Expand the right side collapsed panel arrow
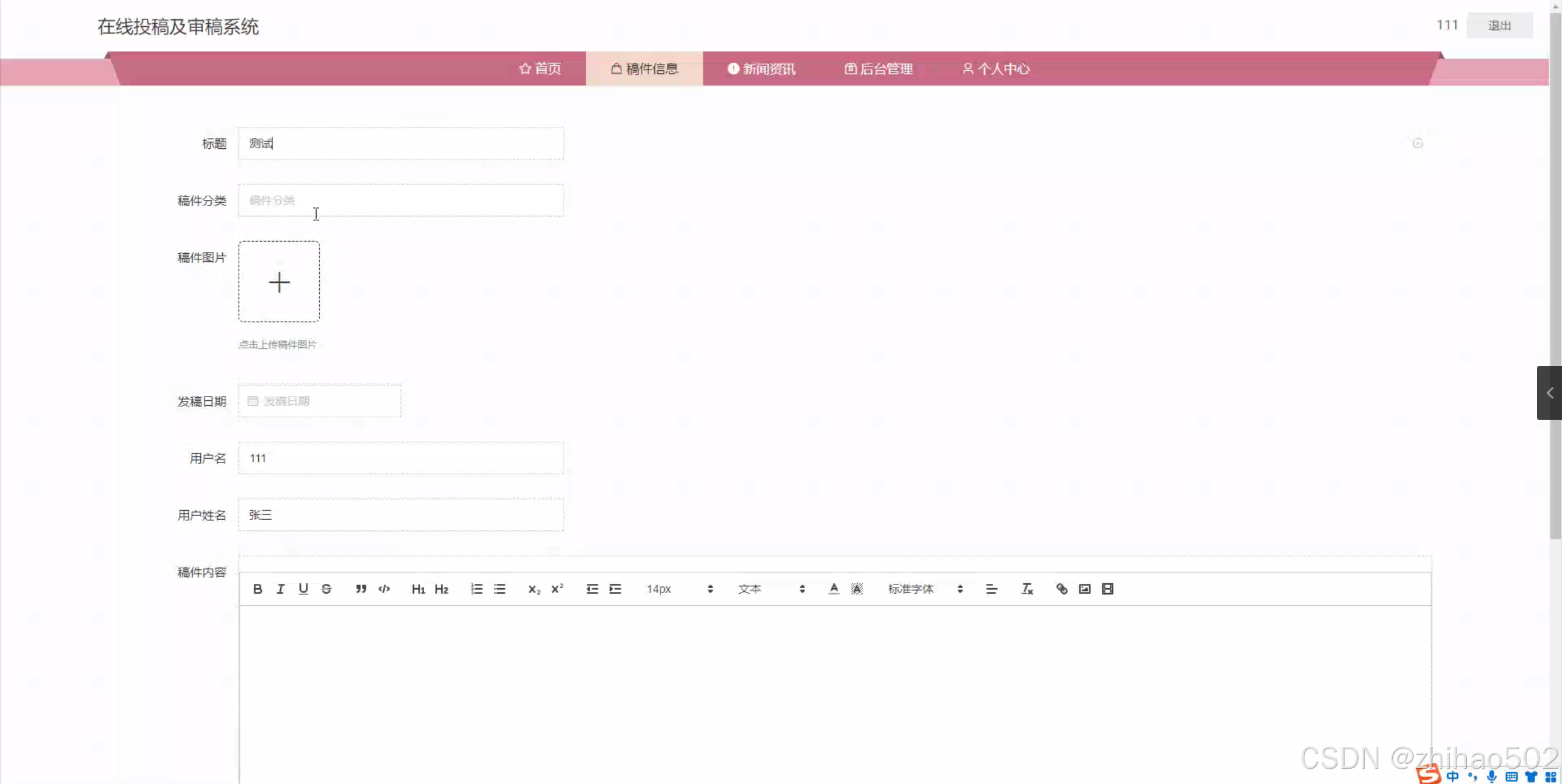 pos(1549,393)
